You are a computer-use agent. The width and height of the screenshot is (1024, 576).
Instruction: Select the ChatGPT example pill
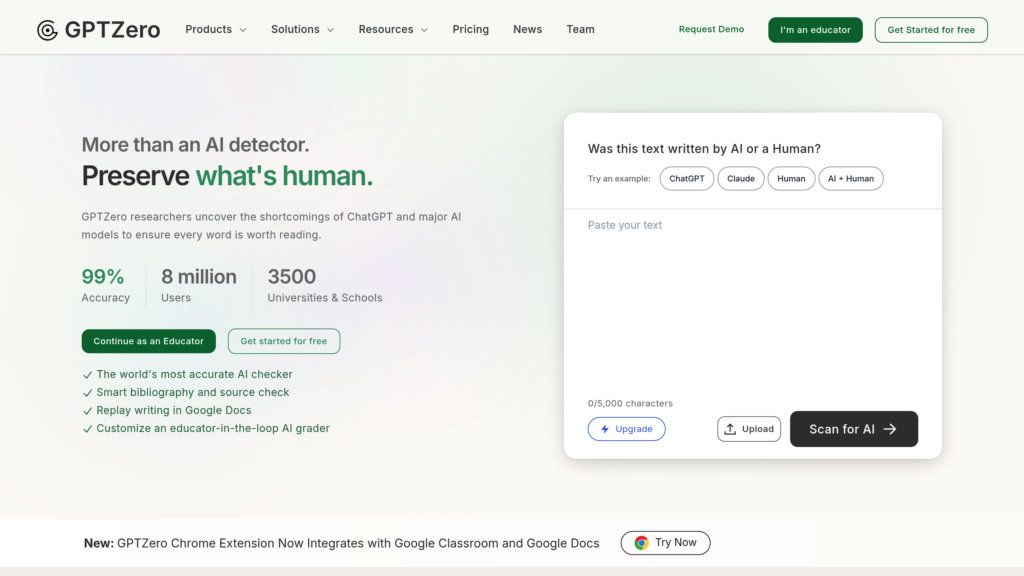click(x=686, y=178)
